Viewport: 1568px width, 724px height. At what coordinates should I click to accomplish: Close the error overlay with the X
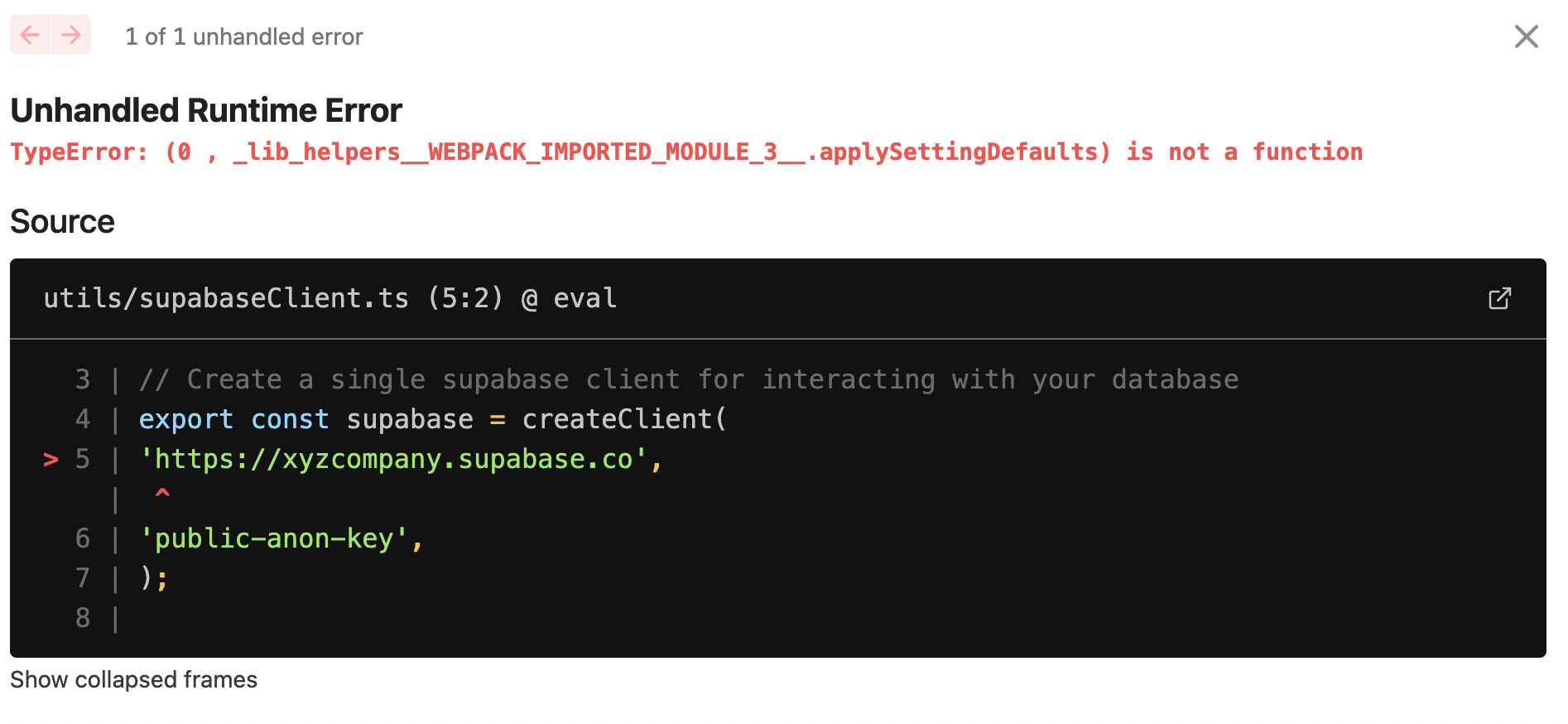[x=1526, y=36]
